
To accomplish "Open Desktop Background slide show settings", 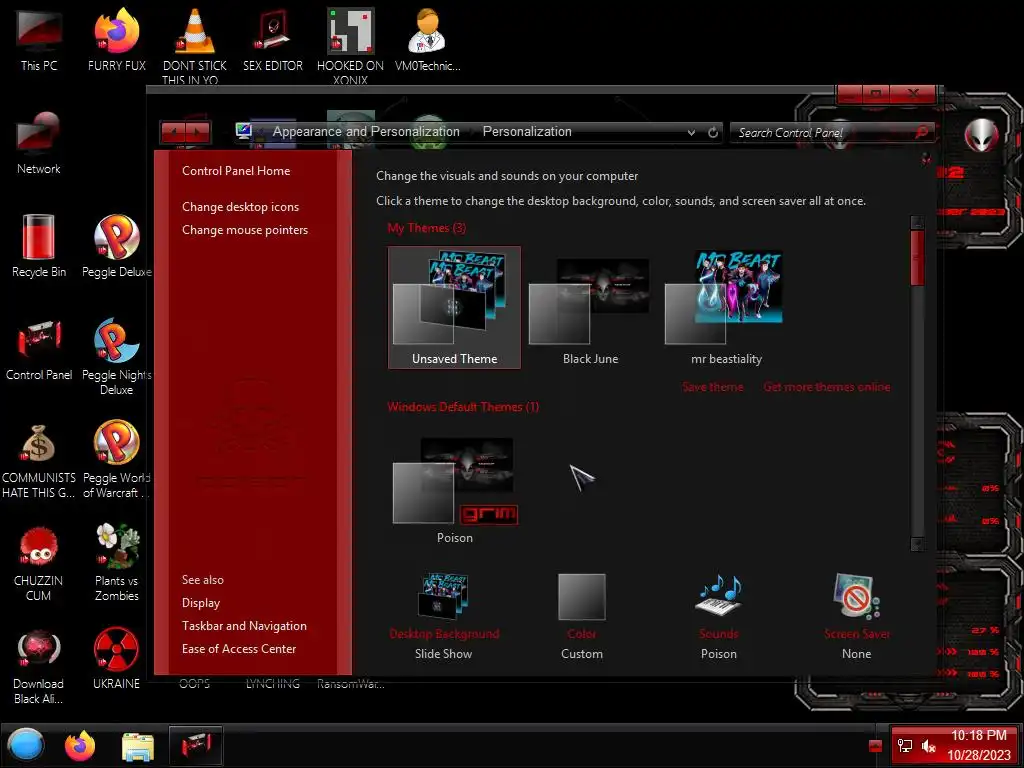I will click(443, 616).
